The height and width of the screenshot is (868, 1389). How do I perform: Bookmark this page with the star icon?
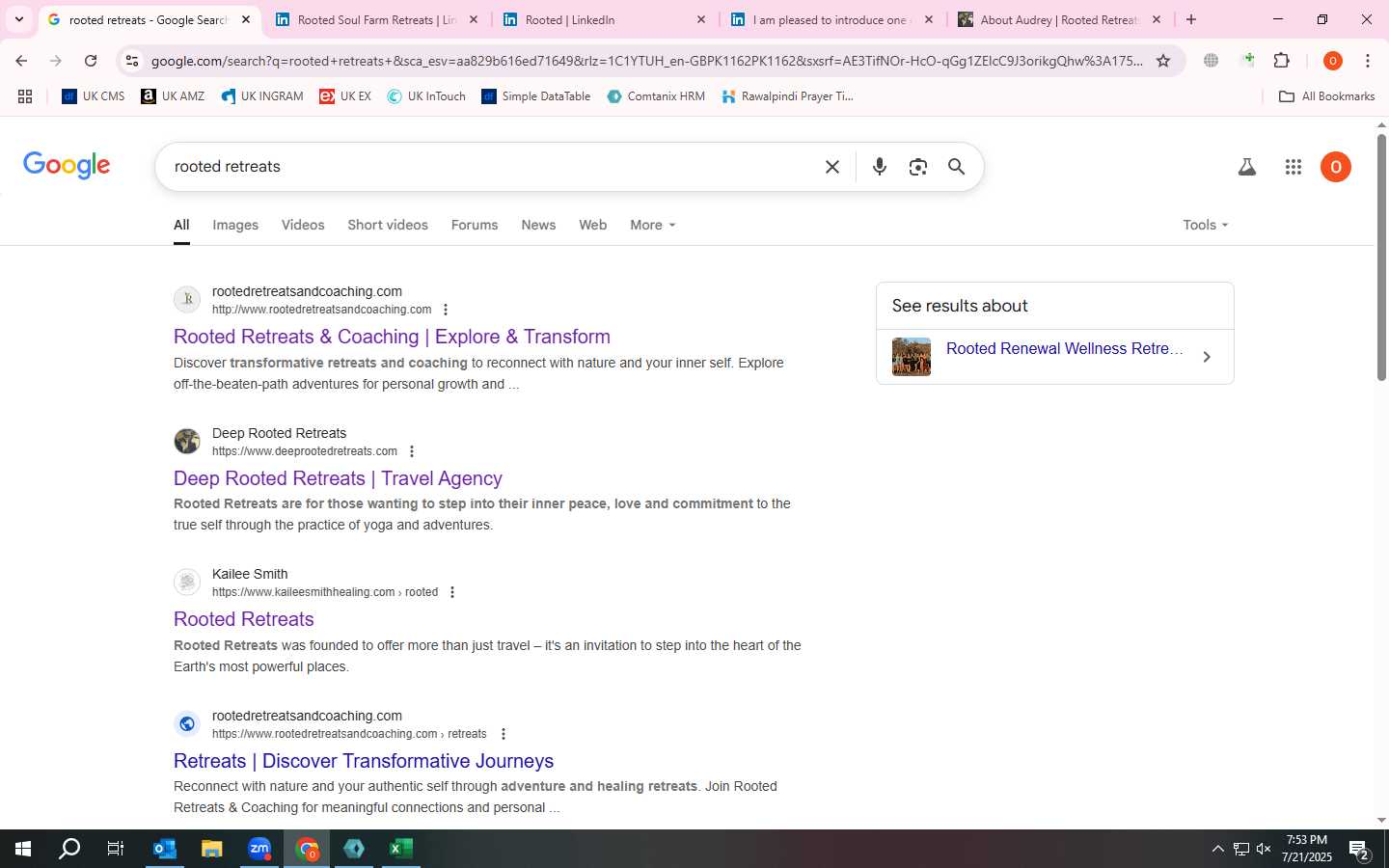(x=1163, y=61)
